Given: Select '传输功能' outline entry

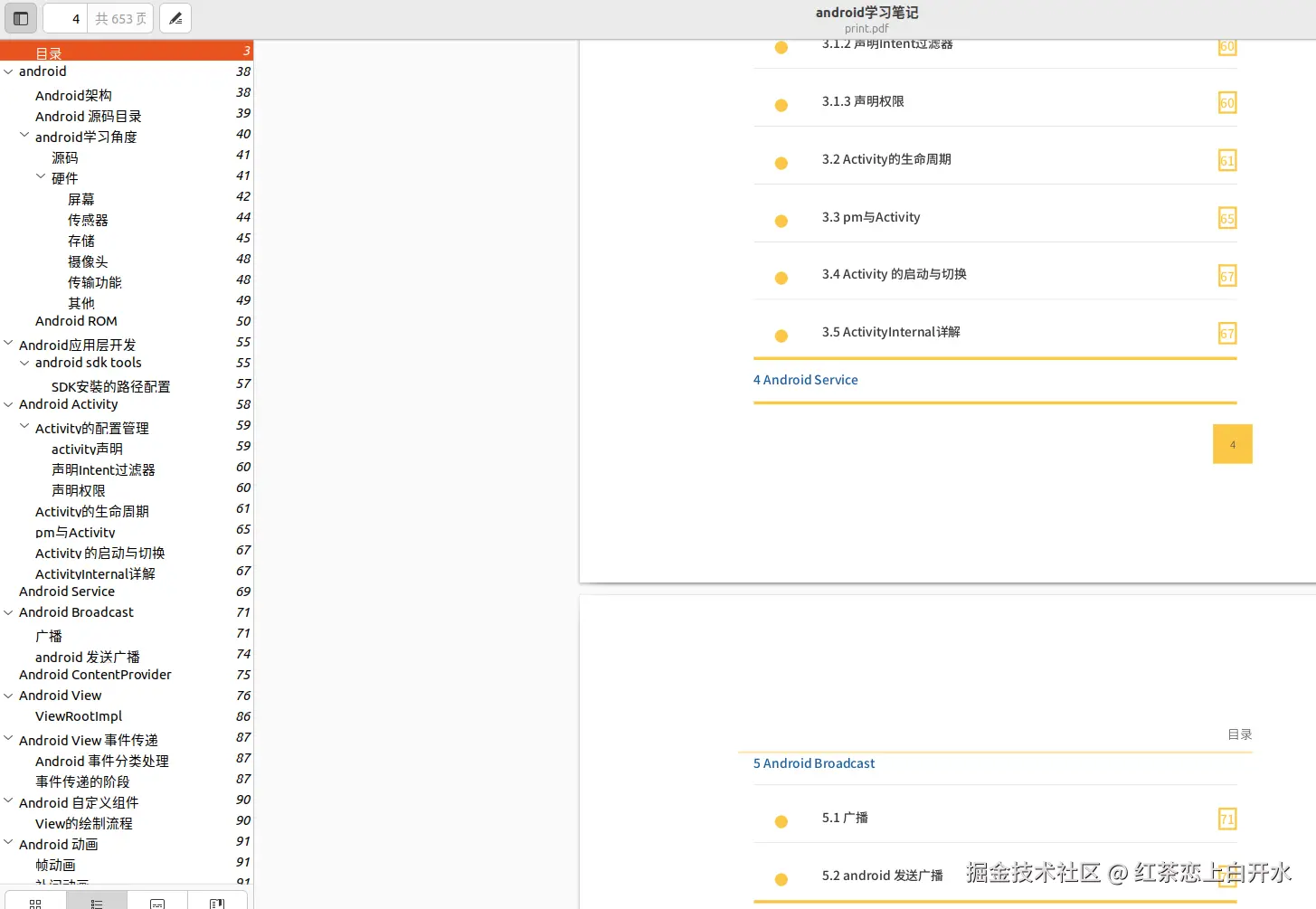Looking at the screenshot, I should tap(95, 282).
